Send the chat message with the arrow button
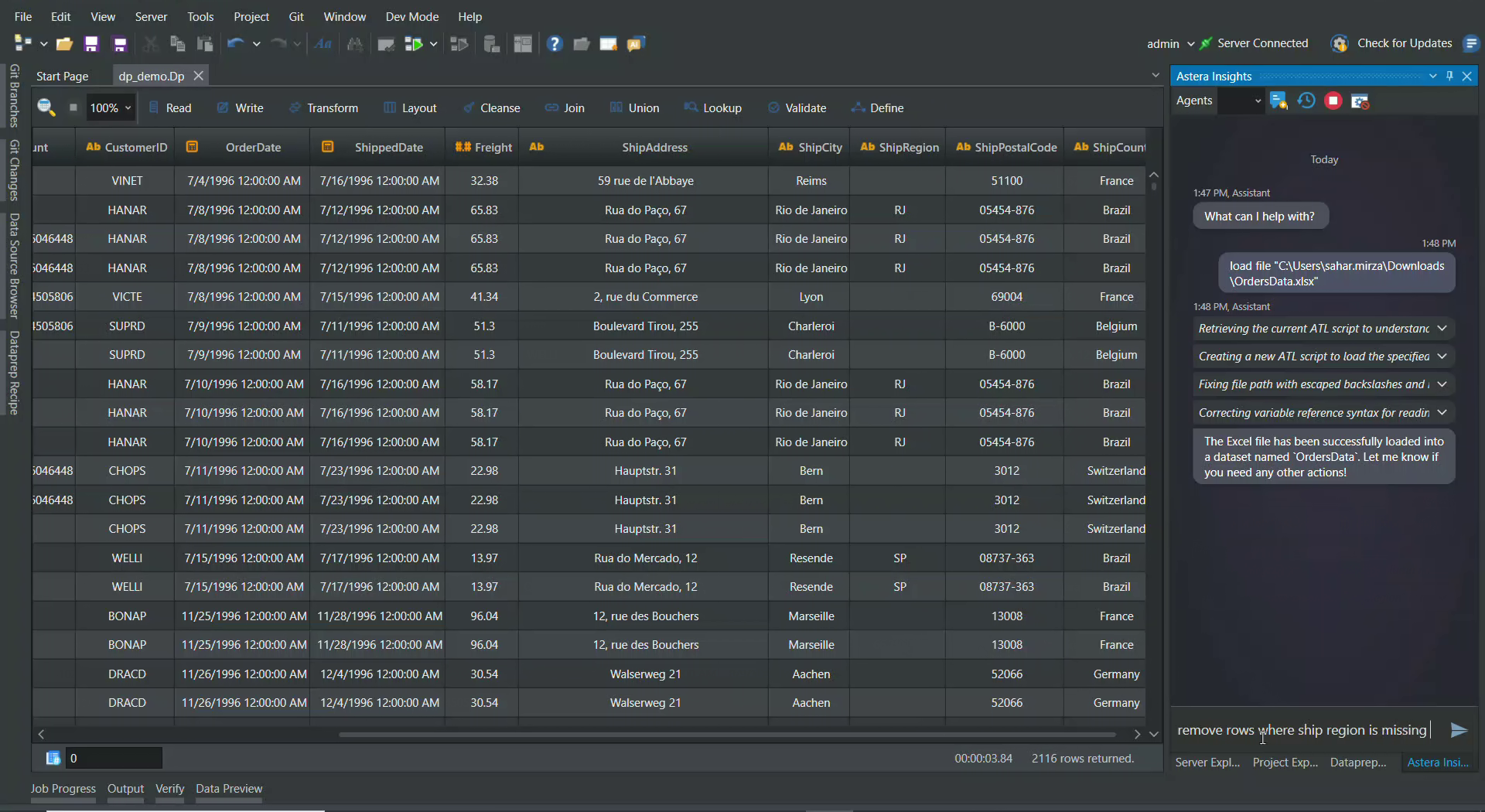Image resolution: width=1485 pixels, height=812 pixels. [1459, 730]
